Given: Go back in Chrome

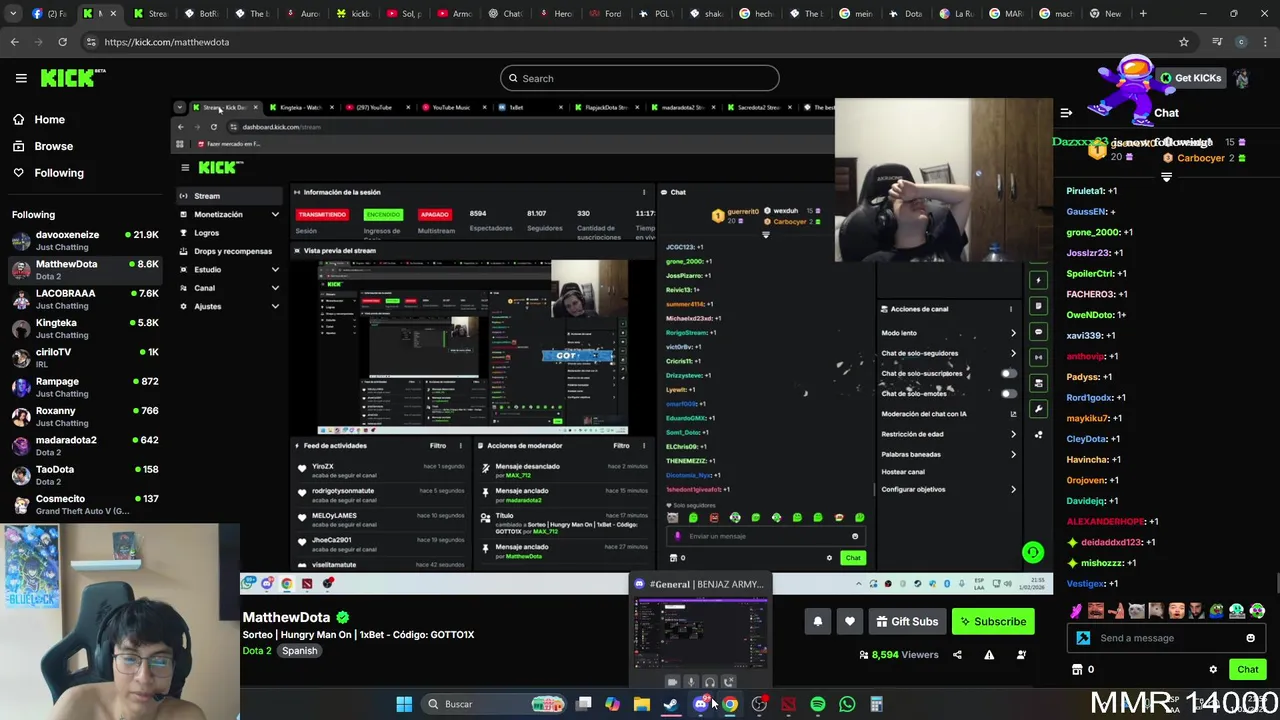Looking at the screenshot, I should point(15,42).
